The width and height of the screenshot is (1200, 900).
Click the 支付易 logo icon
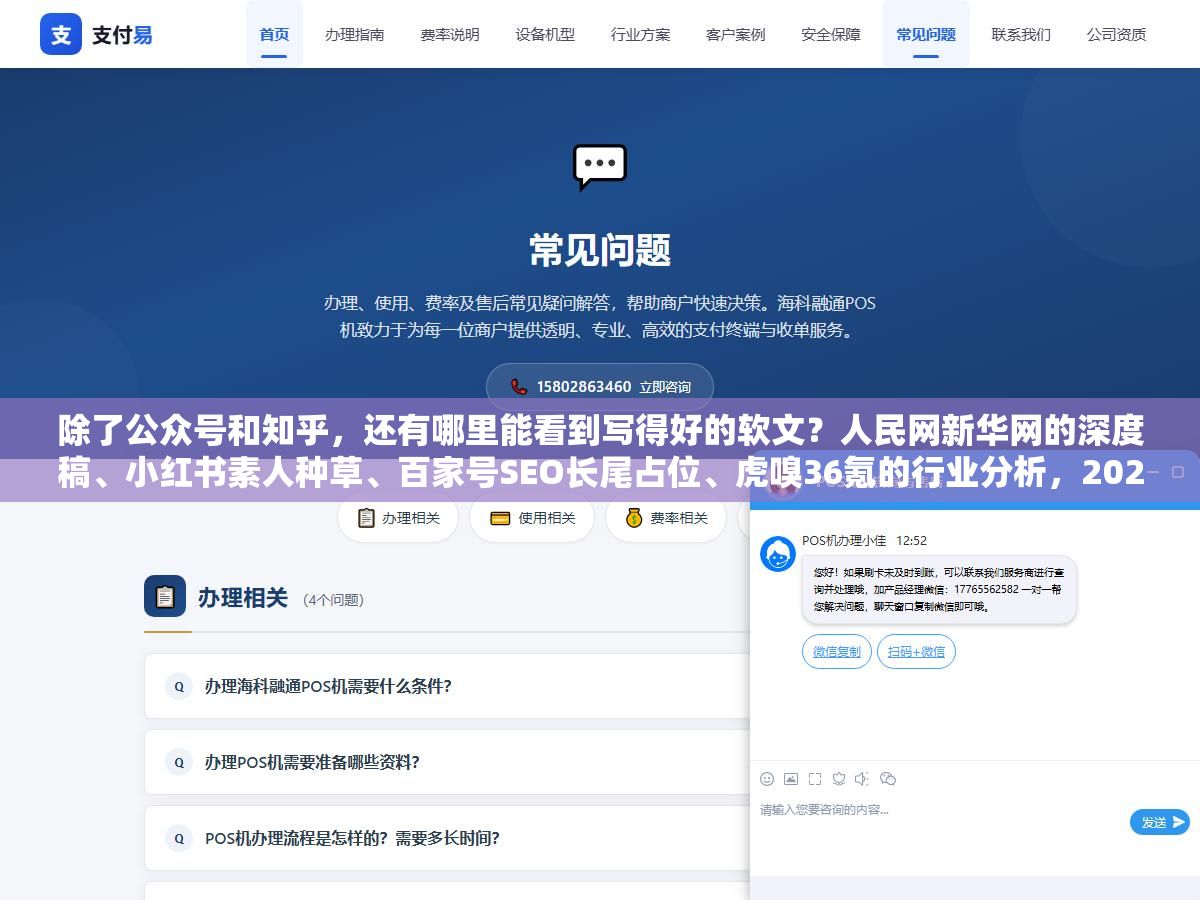[61, 34]
